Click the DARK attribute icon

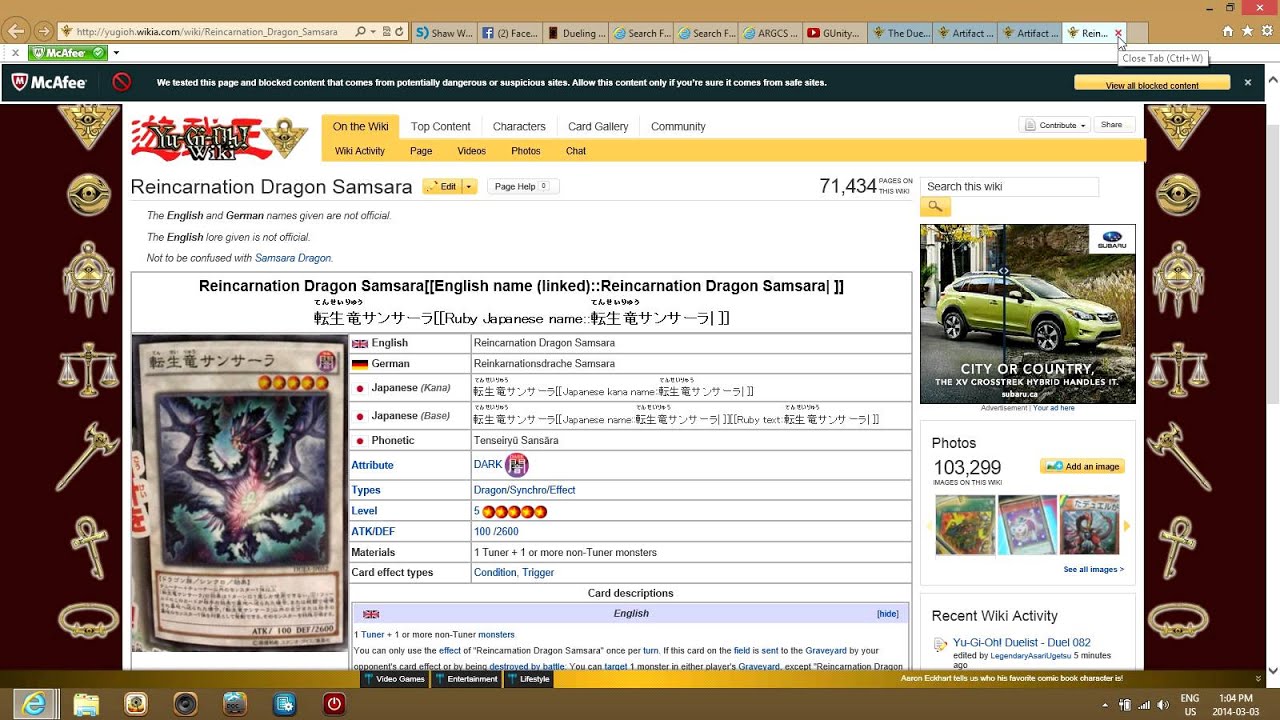pos(516,465)
